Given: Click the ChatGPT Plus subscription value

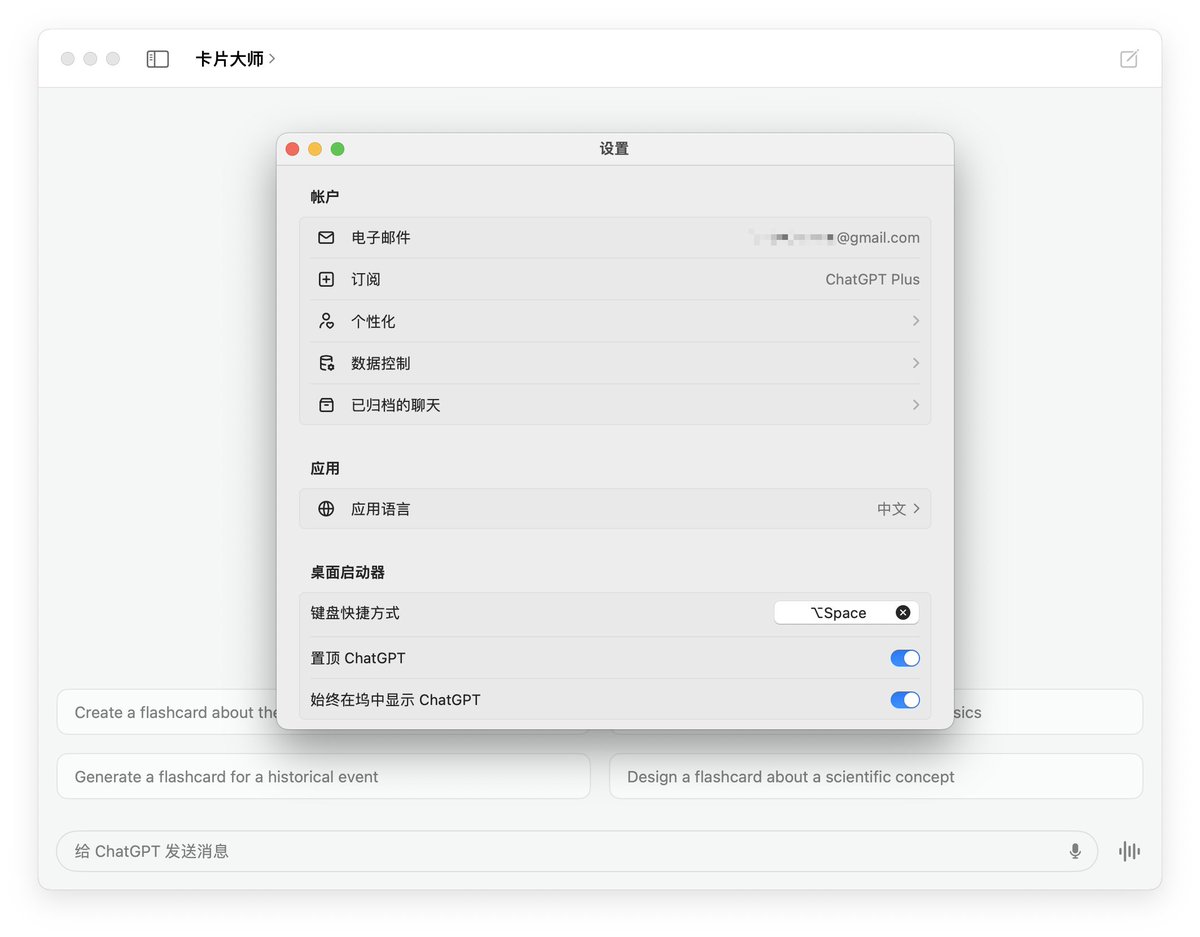Looking at the screenshot, I should pyautogui.click(x=872, y=280).
